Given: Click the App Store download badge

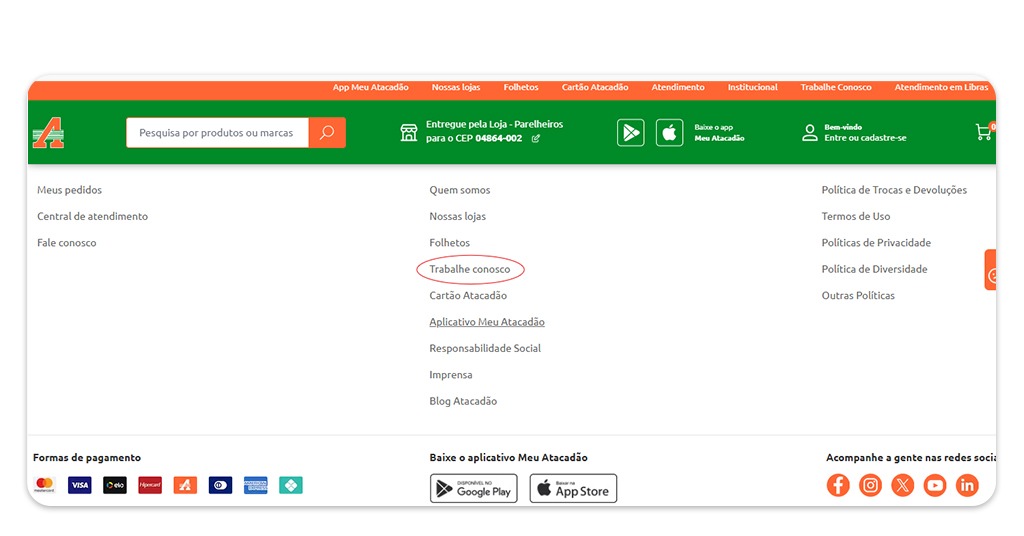Looking at the screenshot, I should 573,488.
